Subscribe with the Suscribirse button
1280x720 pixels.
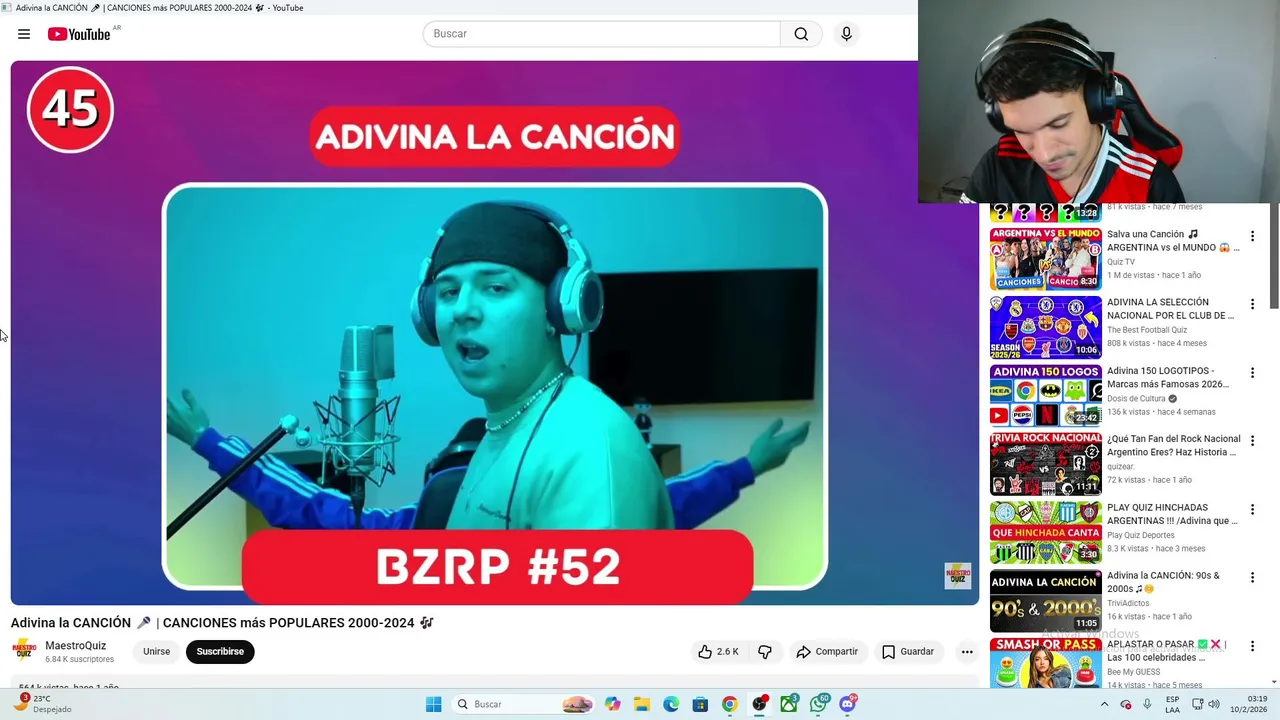tap(220, 651)
